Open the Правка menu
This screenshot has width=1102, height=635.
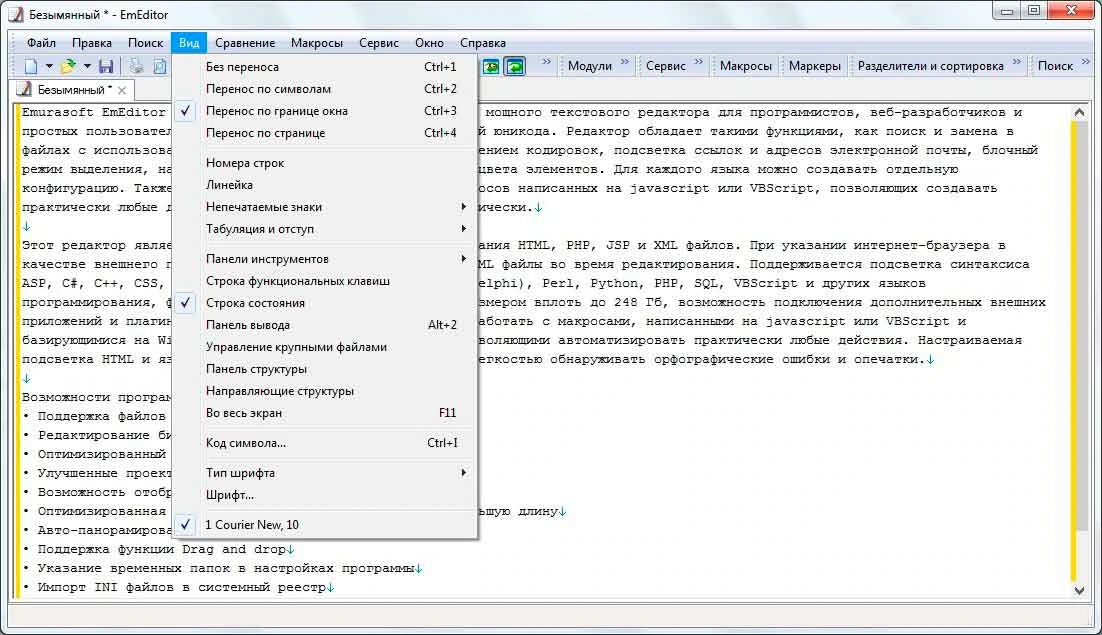point(92,43)
